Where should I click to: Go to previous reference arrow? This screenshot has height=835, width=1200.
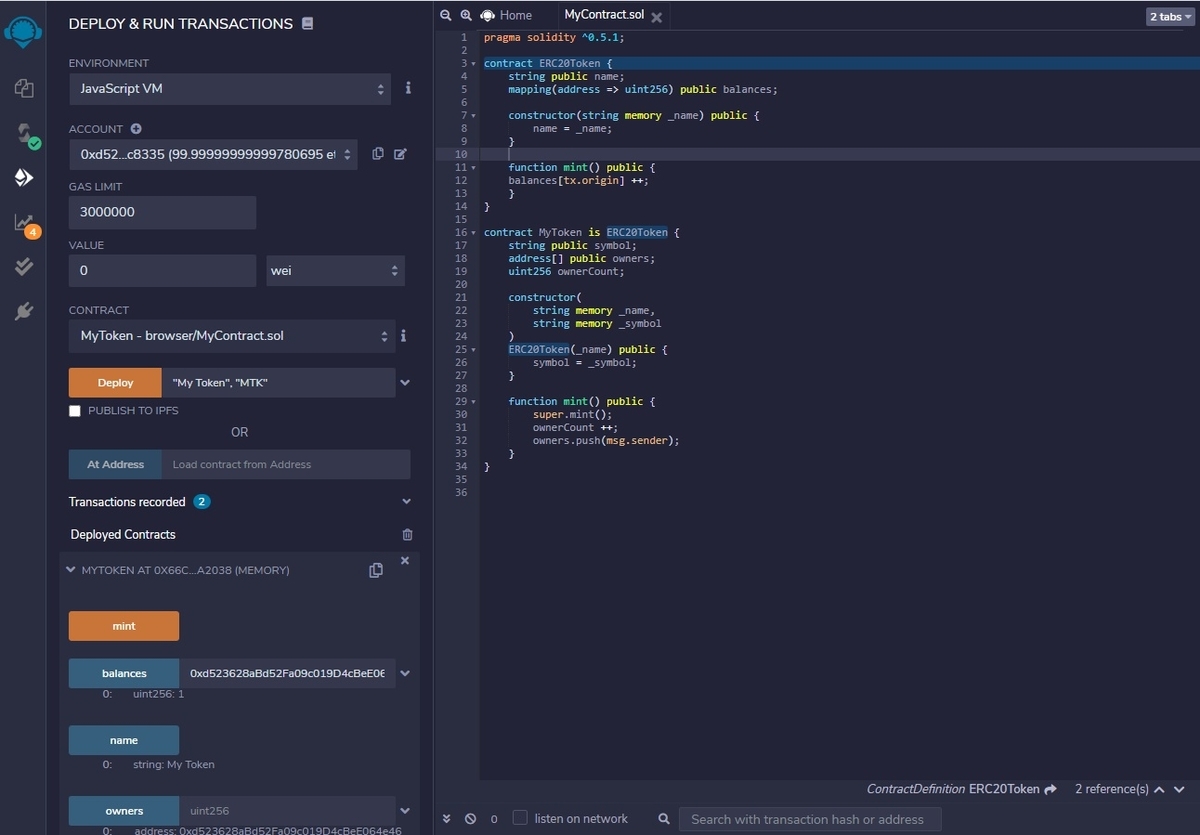point(1160,789)
